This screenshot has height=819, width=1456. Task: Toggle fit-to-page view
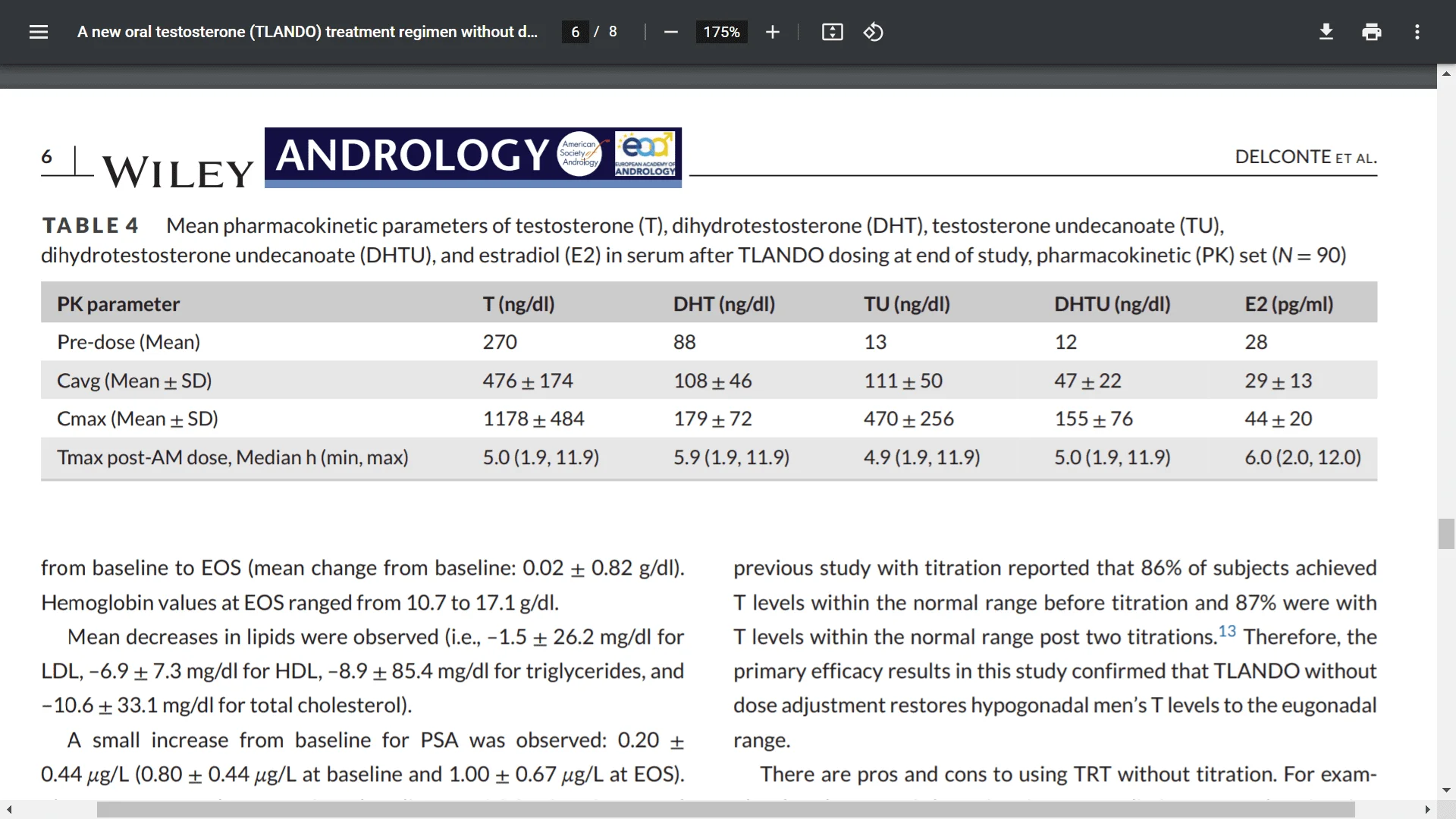pyautogui.click(x=832, y=32)
